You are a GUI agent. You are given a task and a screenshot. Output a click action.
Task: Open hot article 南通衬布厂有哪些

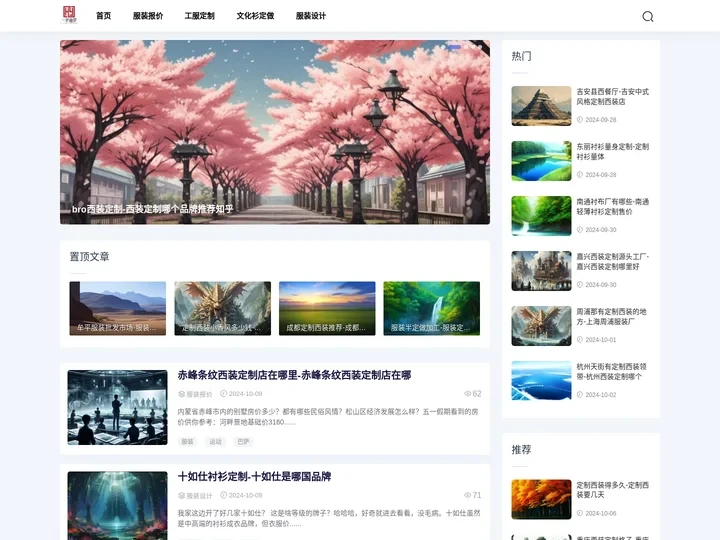click(x=613, y=207)
